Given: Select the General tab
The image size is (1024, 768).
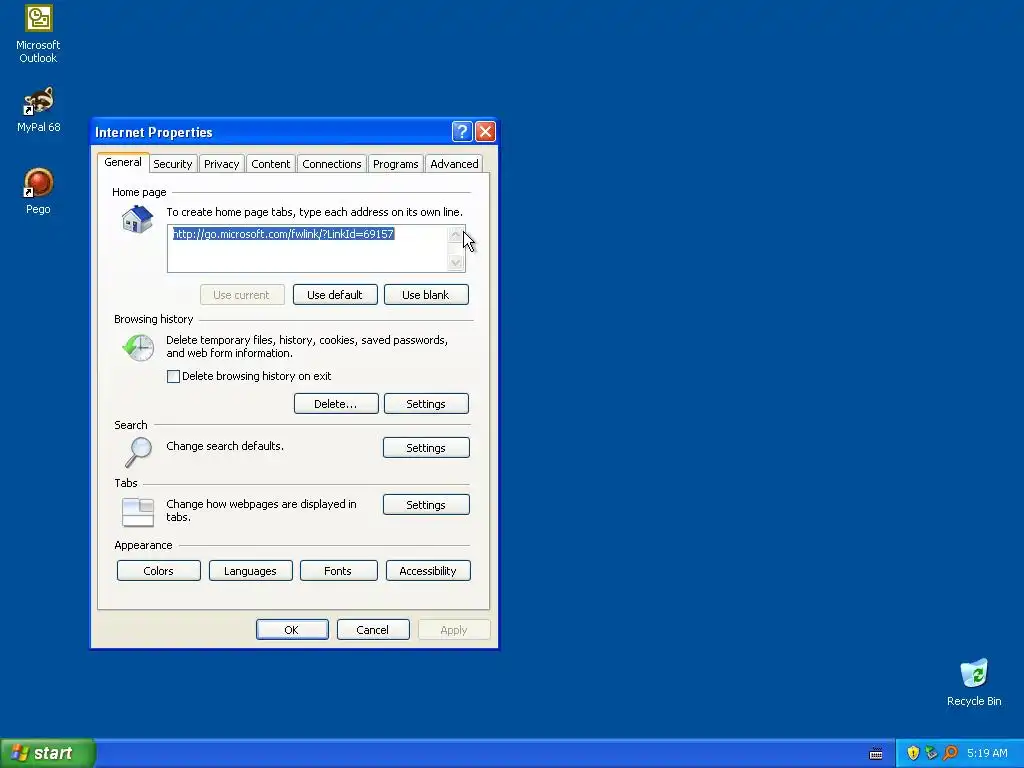Looking at the screenshot, I should [x=123, y=162].
